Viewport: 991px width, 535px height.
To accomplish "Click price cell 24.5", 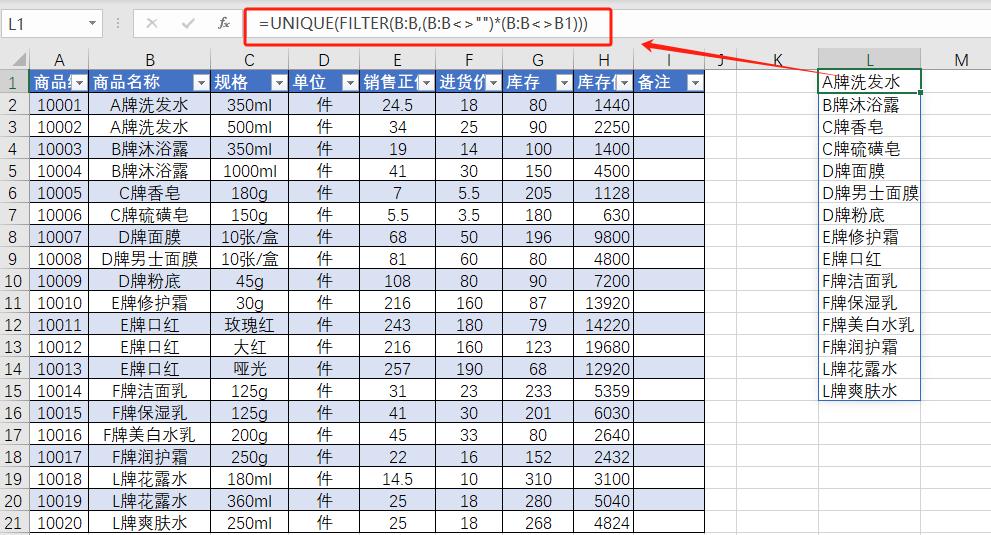I will [398, 104].
